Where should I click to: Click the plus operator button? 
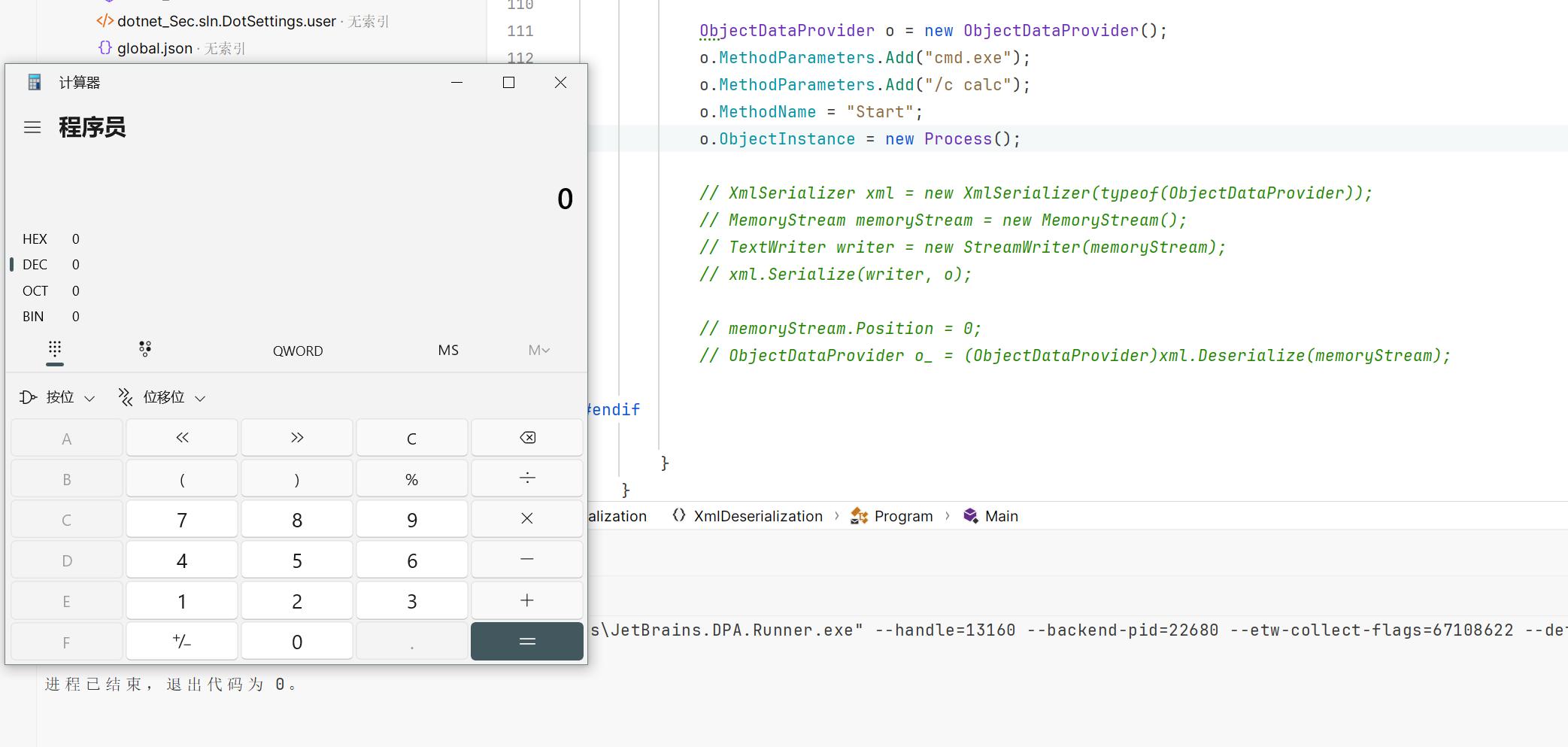pos(527,600)
